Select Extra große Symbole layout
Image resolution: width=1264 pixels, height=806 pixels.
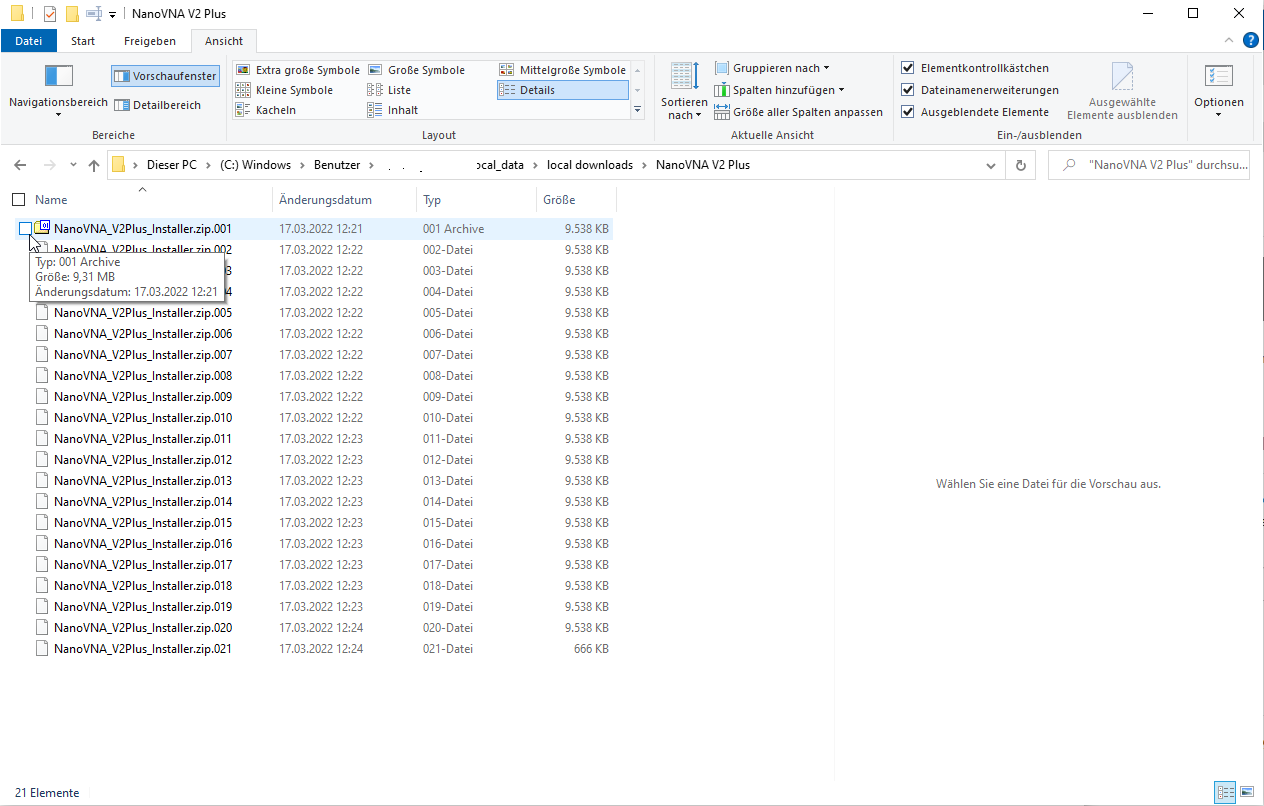pyautogui.click(x=298, y=70)
